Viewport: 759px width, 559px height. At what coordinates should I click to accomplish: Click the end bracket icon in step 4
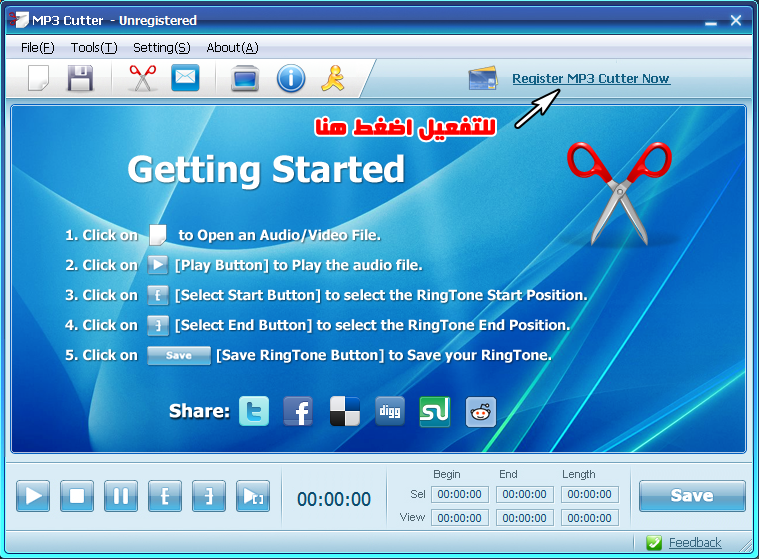[158, 325]
